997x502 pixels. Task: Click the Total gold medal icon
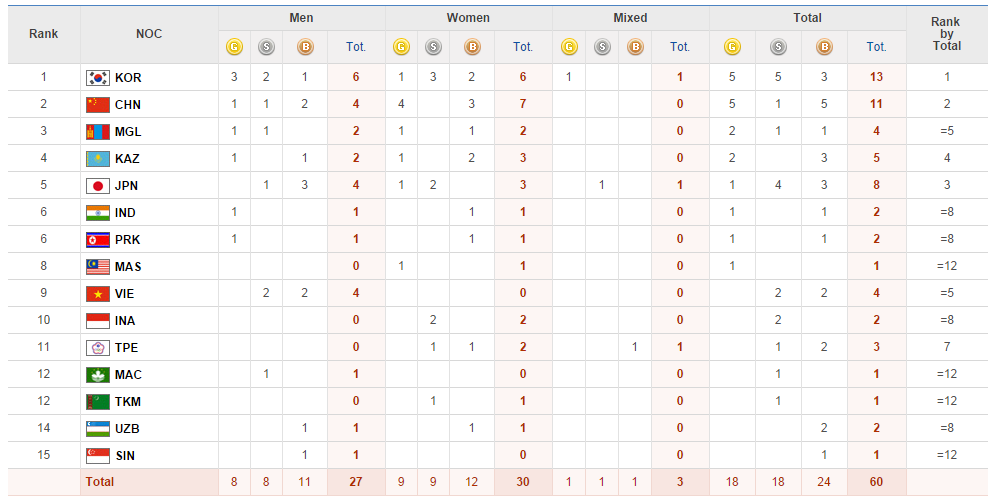click(x=732, y=46)
